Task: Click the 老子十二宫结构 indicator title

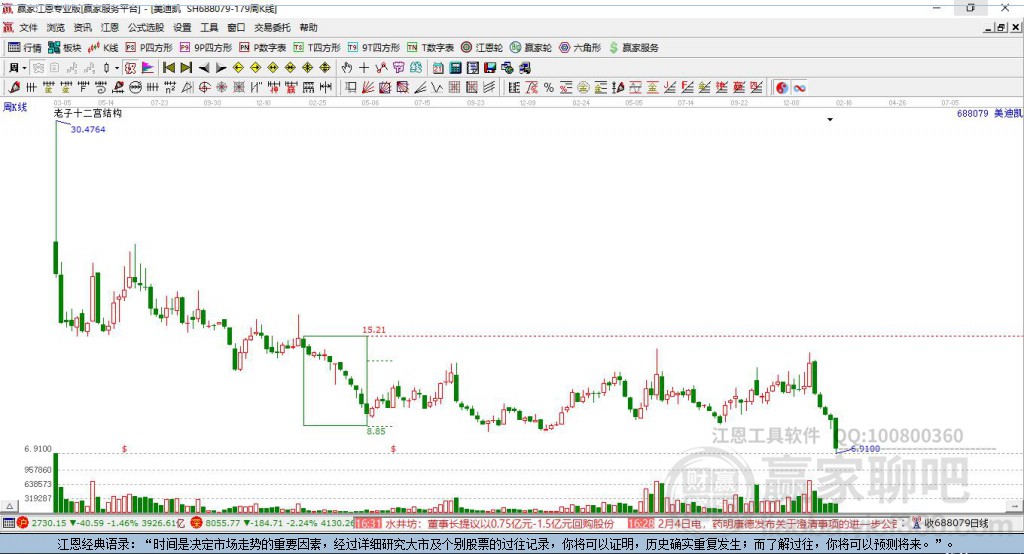Action: tap(88, 113)
